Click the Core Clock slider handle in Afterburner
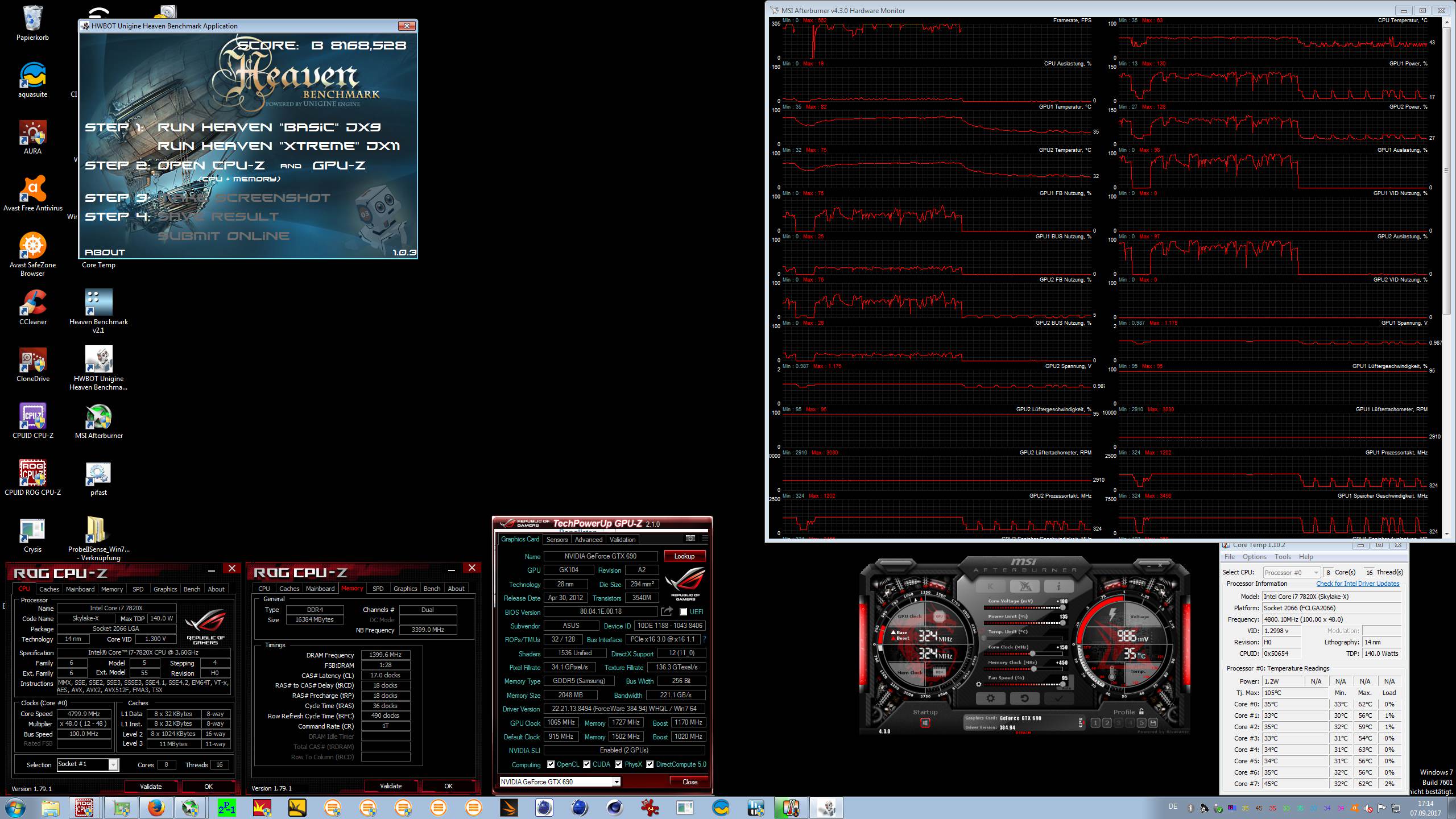 click(x=1032, y=654)
